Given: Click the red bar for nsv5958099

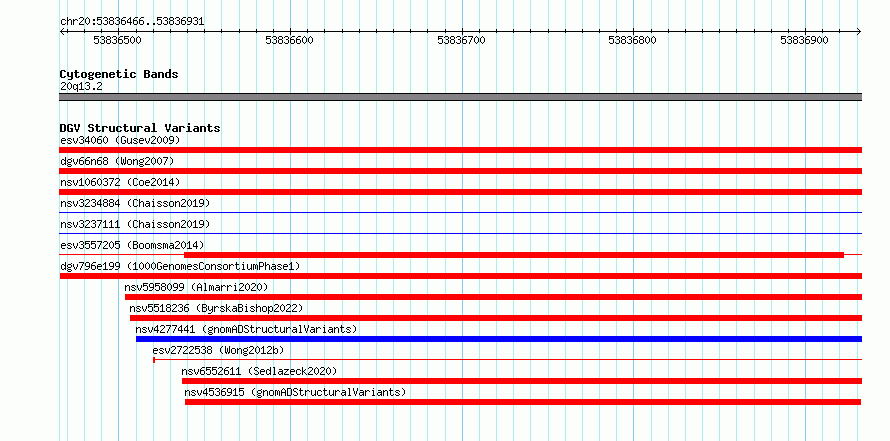Looking at the screenshot, I should [493, 297].
